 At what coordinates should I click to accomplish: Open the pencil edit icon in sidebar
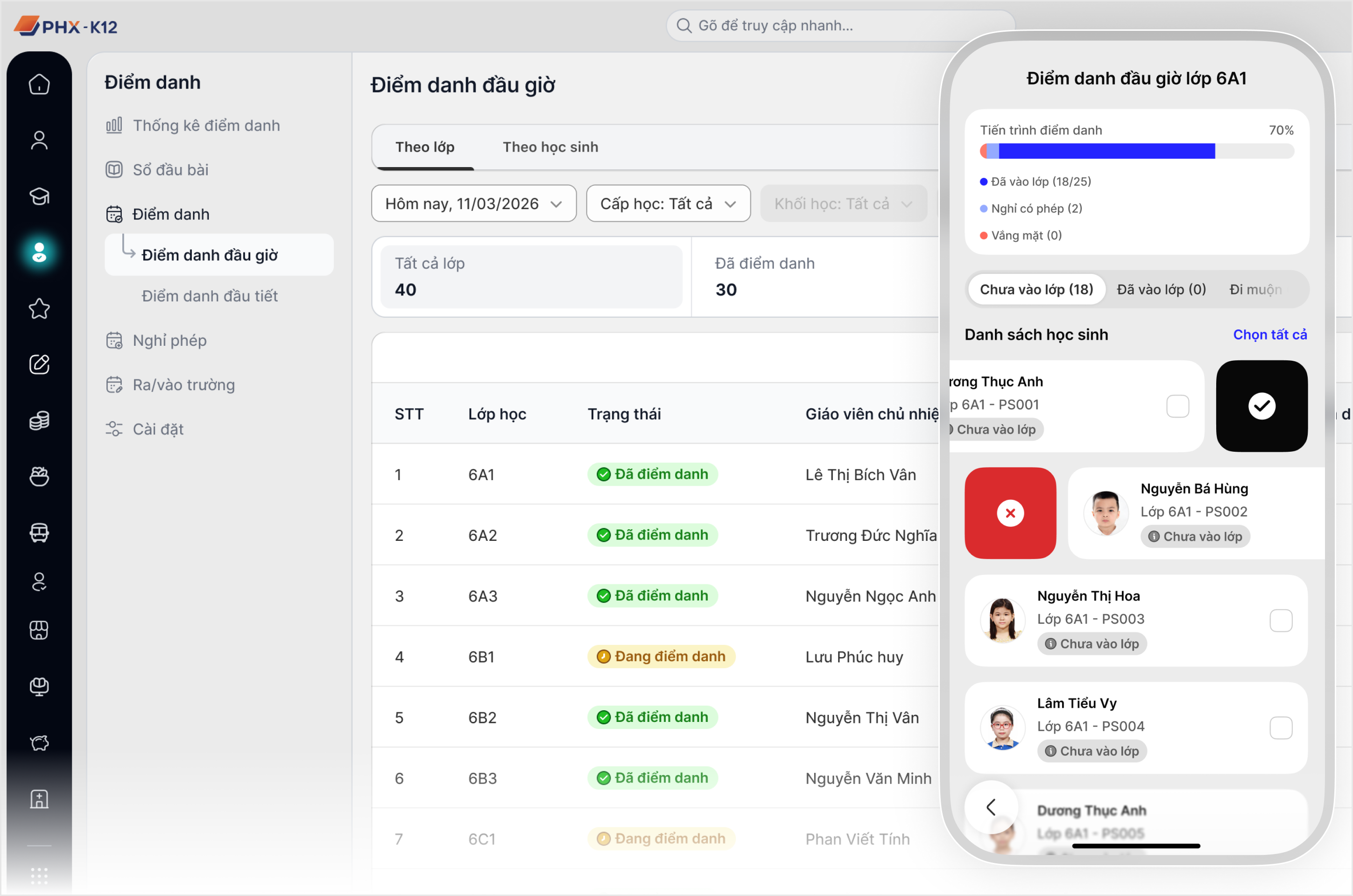(x=39, y=364)
